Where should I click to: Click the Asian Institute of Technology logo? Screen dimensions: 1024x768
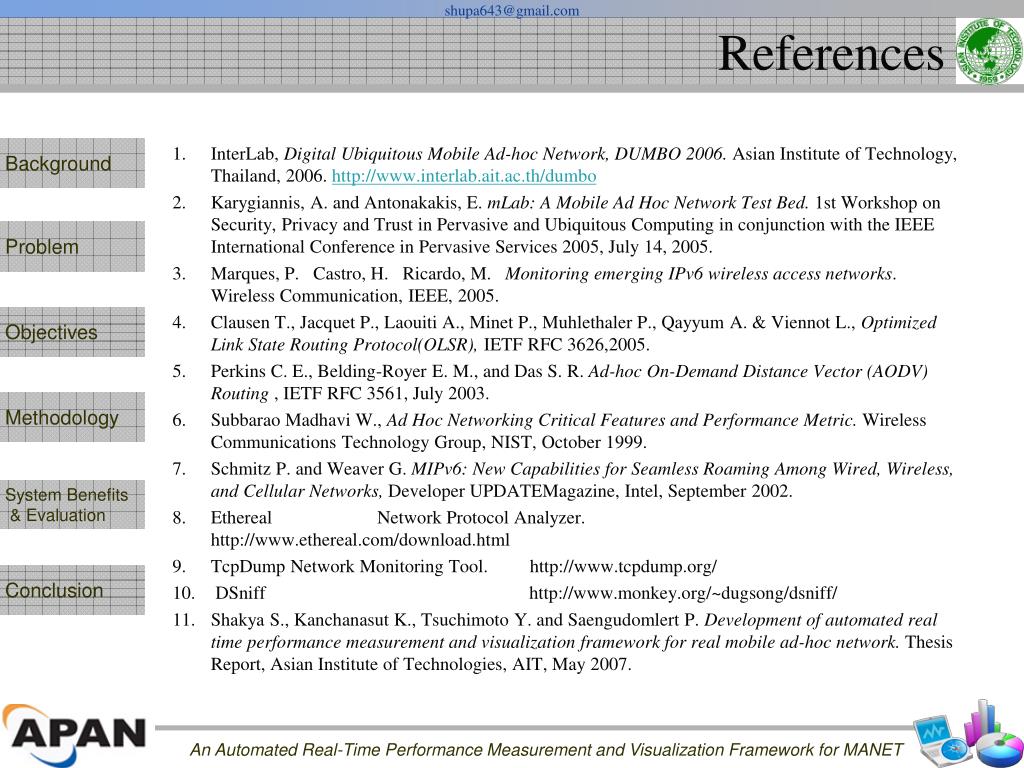(989, 51)
